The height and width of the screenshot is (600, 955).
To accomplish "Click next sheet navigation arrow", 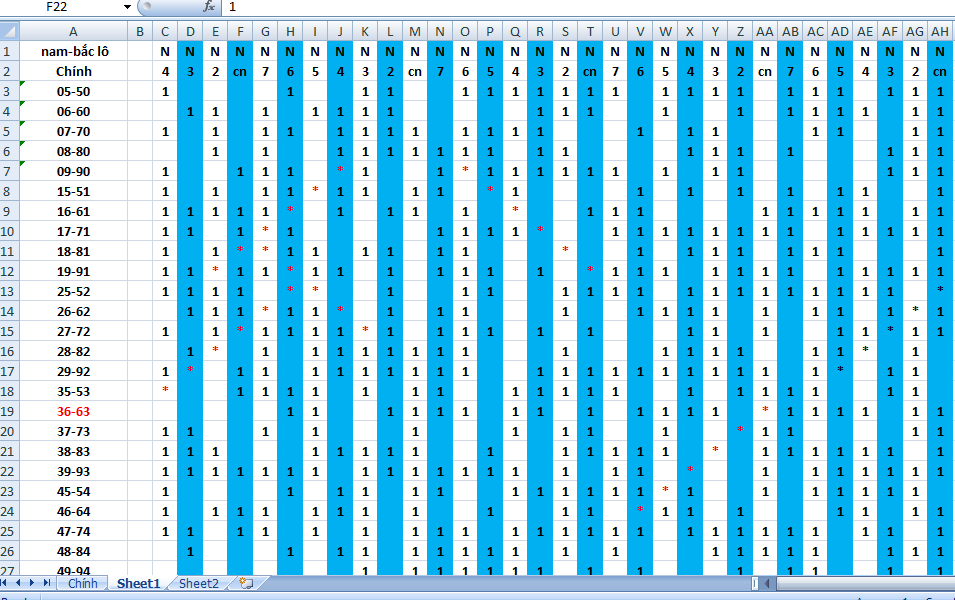I will point(33,583).
